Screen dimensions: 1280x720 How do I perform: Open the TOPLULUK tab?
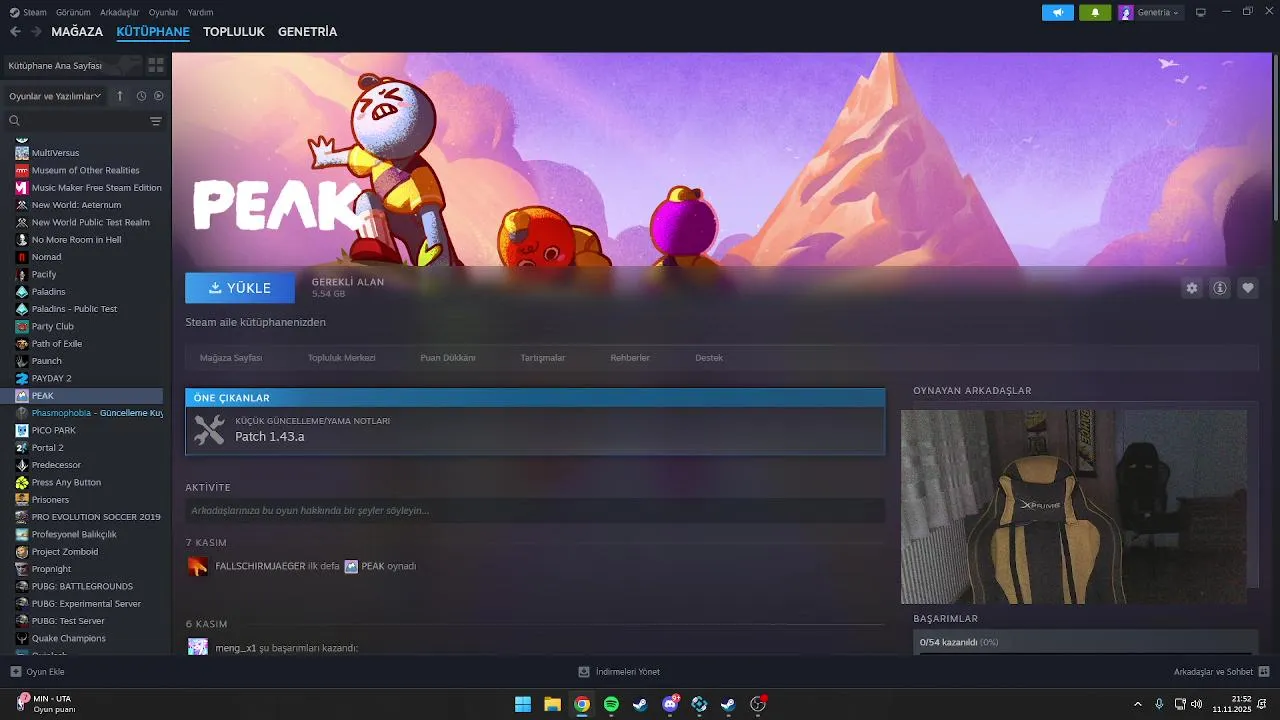click(233, 32)
